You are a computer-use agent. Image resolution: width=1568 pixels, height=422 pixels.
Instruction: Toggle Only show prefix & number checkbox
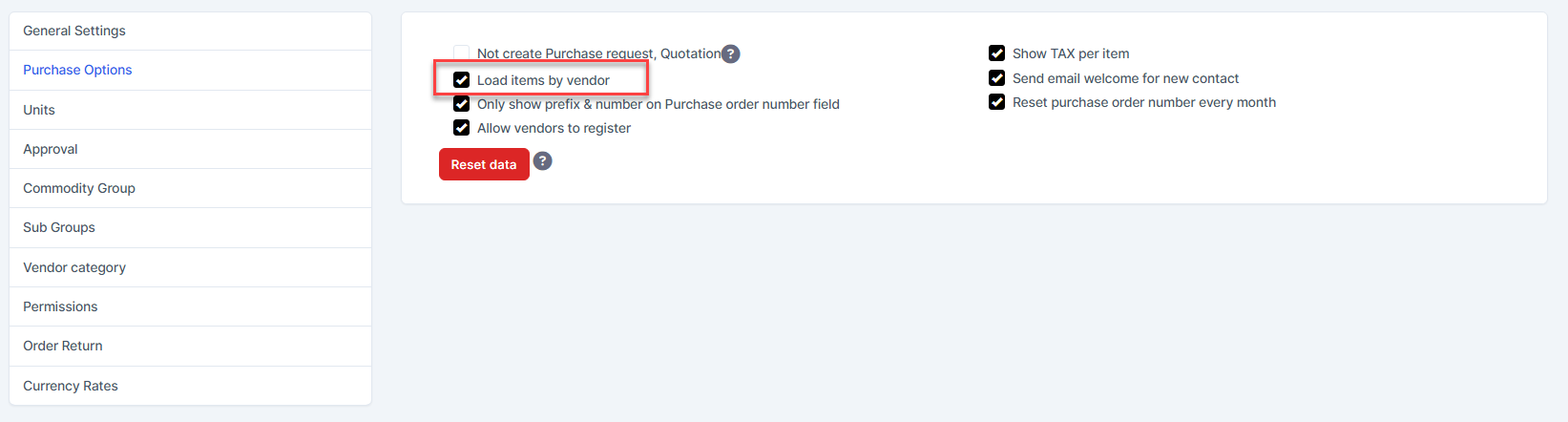point(462,104)
